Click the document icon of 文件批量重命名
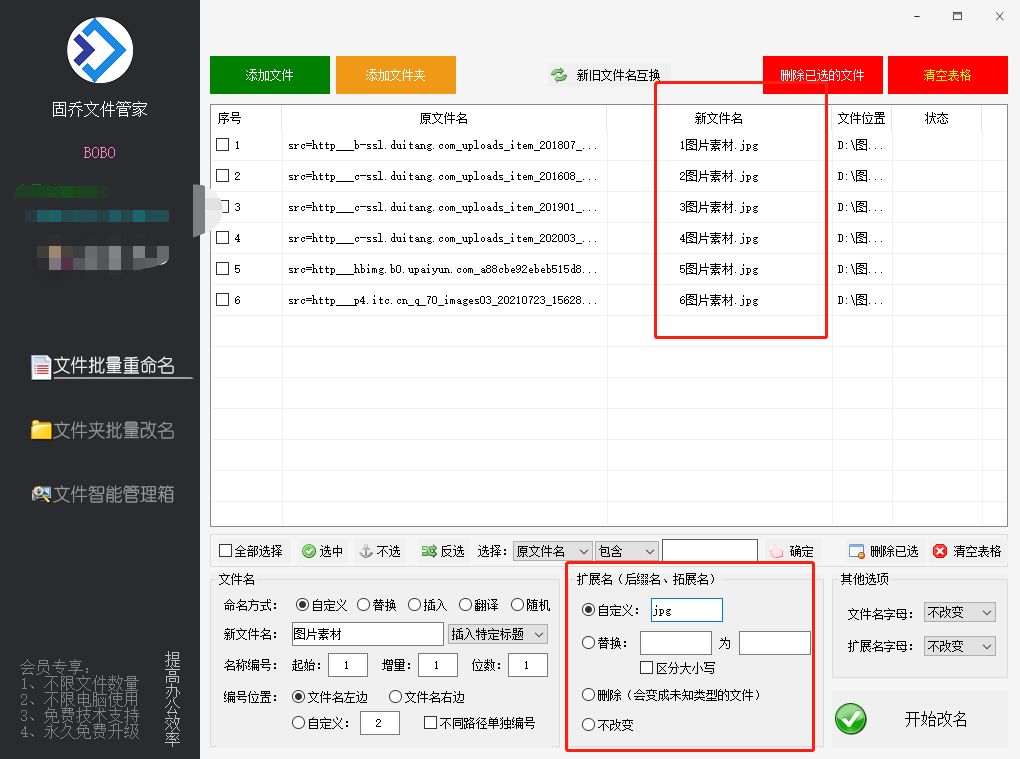The image size is (1020, 759). point(41,367)
